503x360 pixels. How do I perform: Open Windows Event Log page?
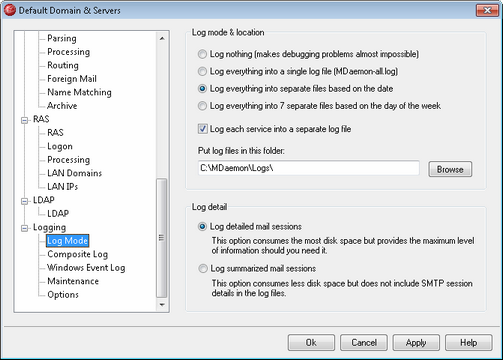click(x=86, y=268)
